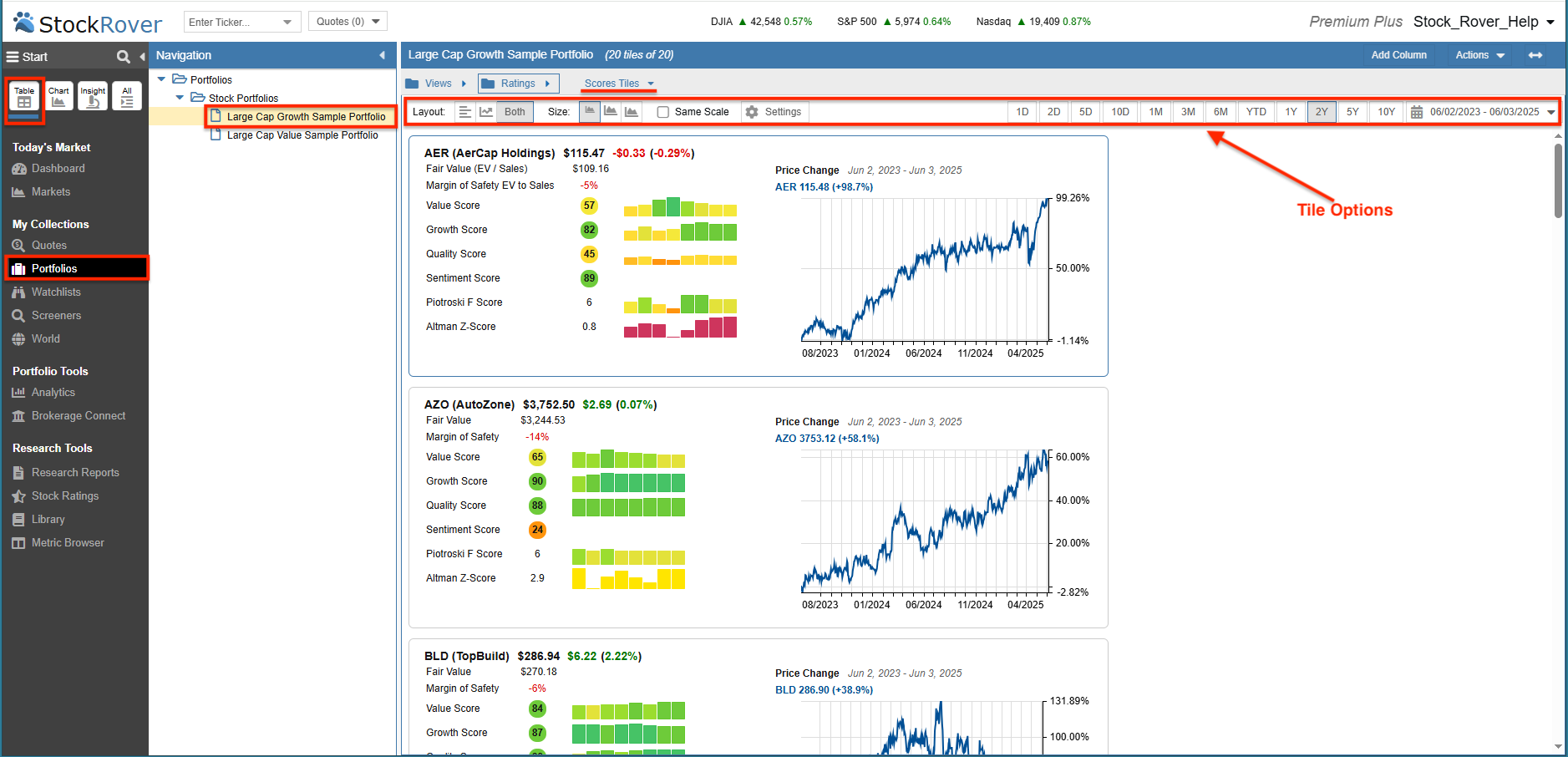Set period to 2Y
This screenshot has width=1568, height=757.
tap(1322, 112)
